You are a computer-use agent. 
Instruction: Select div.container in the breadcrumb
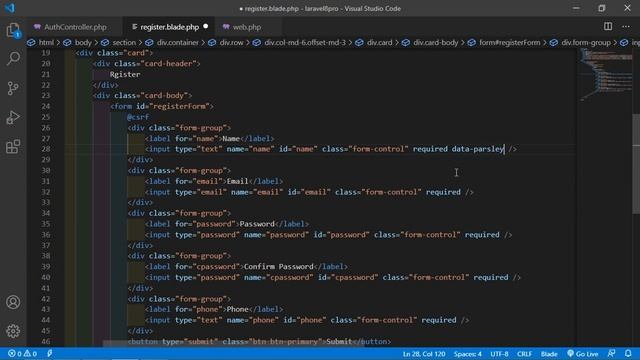click(x=178, y=42)
